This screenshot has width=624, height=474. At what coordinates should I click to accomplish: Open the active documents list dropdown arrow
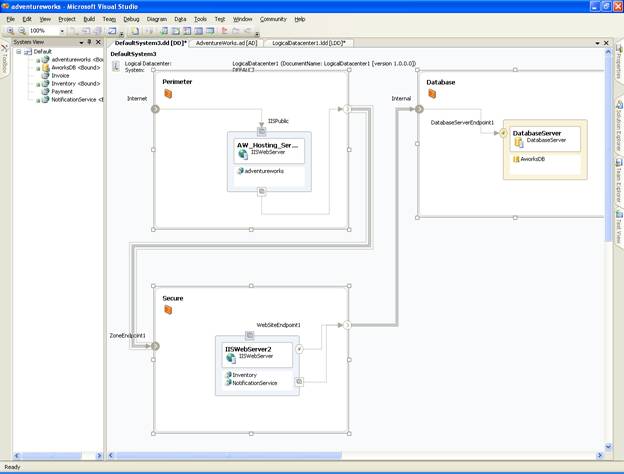(x=597, y=43)
